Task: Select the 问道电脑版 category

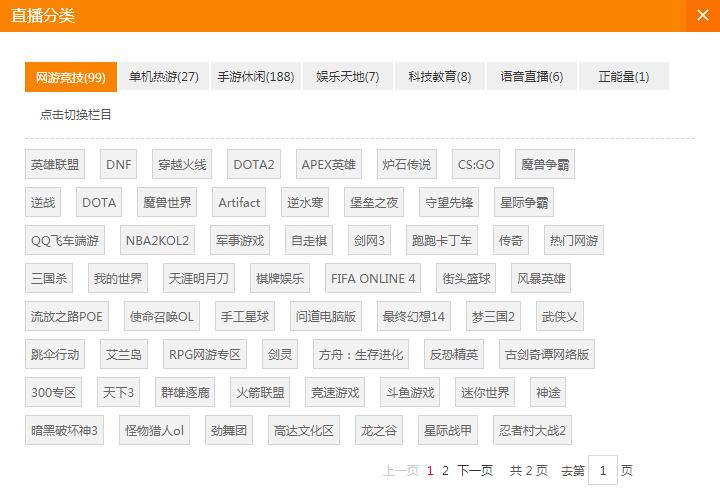Action: coord(326,316)
